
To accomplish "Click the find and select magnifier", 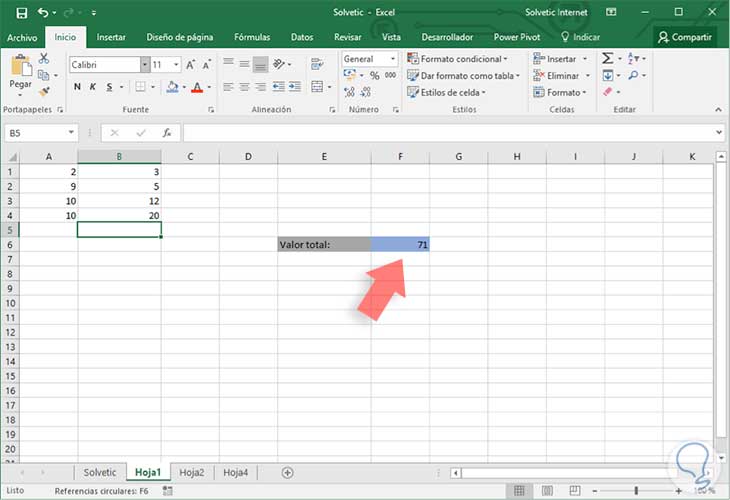I will (x=633, y=75).
